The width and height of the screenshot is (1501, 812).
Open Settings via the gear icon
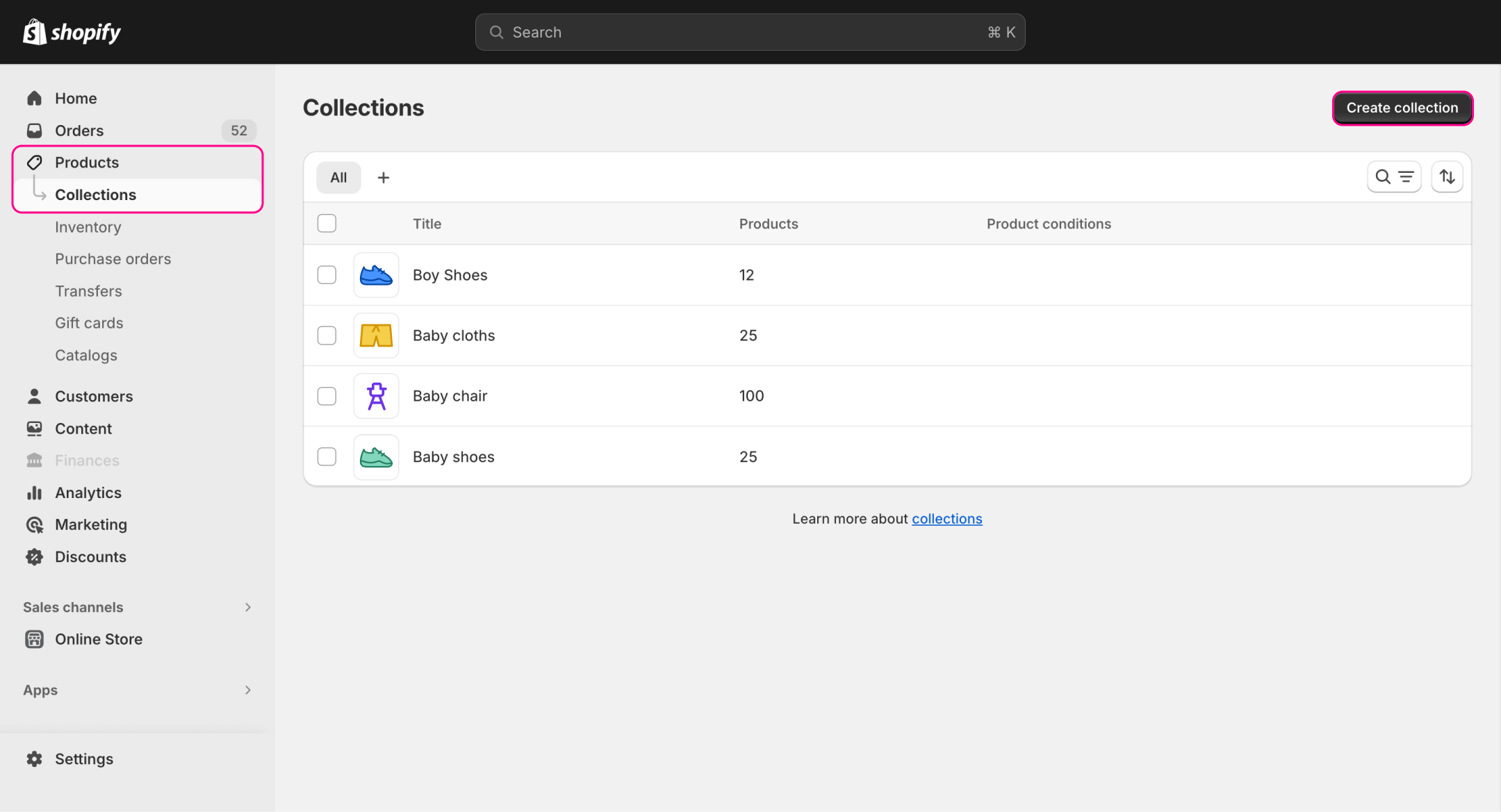pos(34,759)
